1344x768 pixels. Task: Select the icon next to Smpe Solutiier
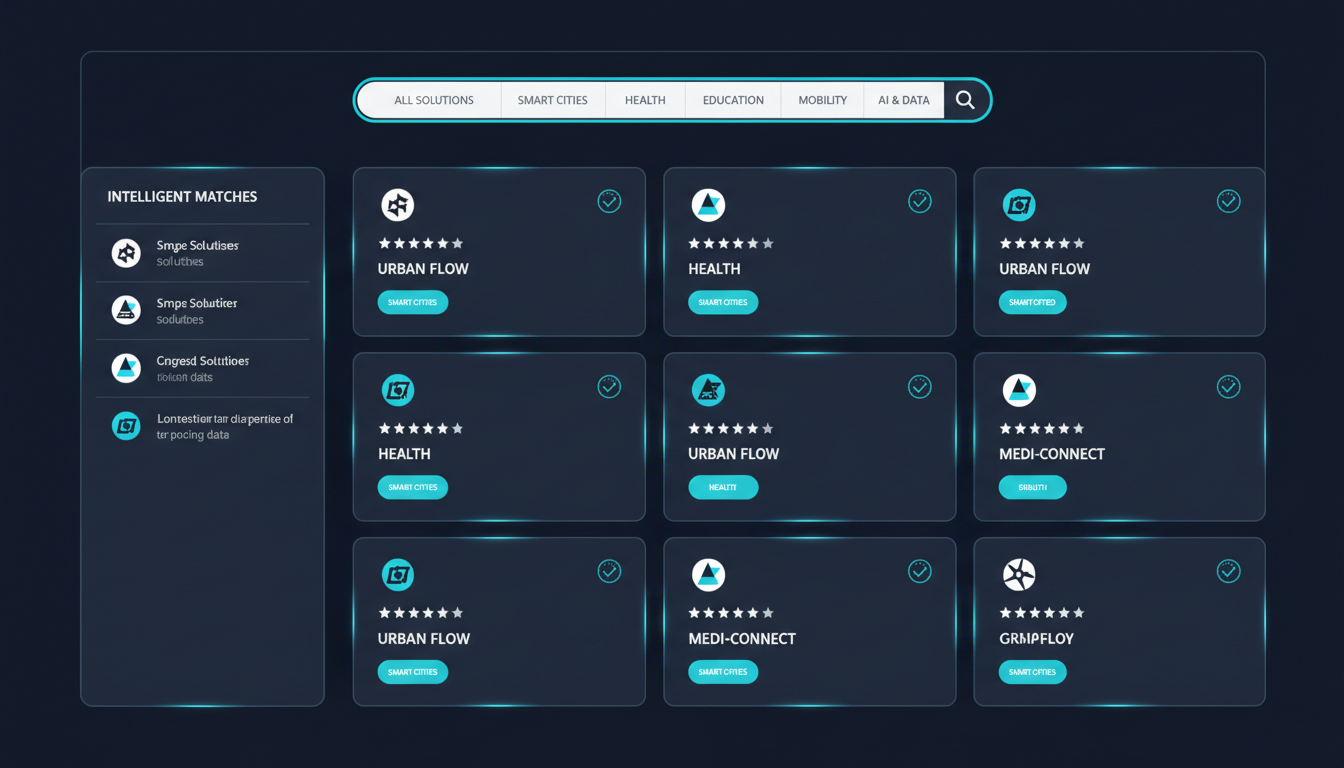point(126,311)
